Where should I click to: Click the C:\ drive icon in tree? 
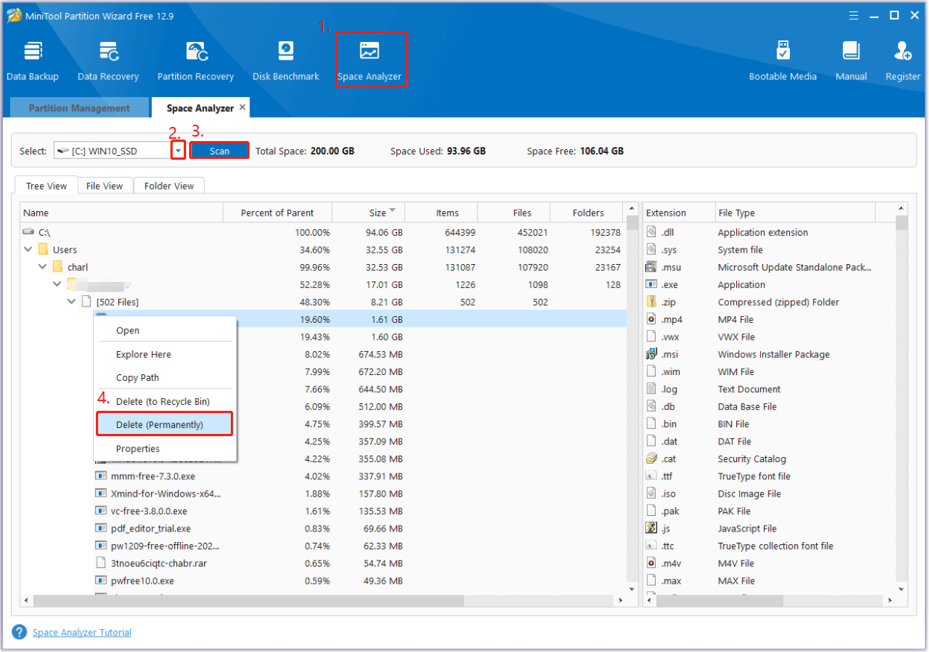[28, 232]
